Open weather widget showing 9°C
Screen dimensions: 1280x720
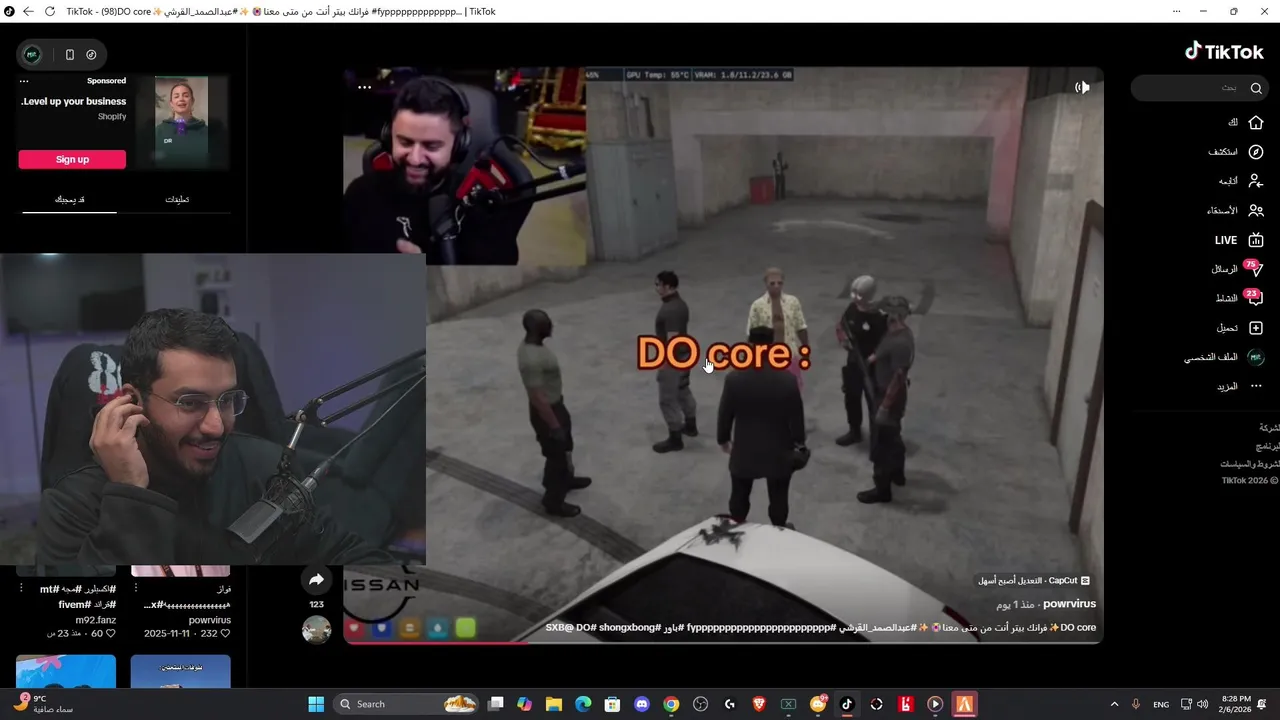pyautogui.click(x=44, y=704)
